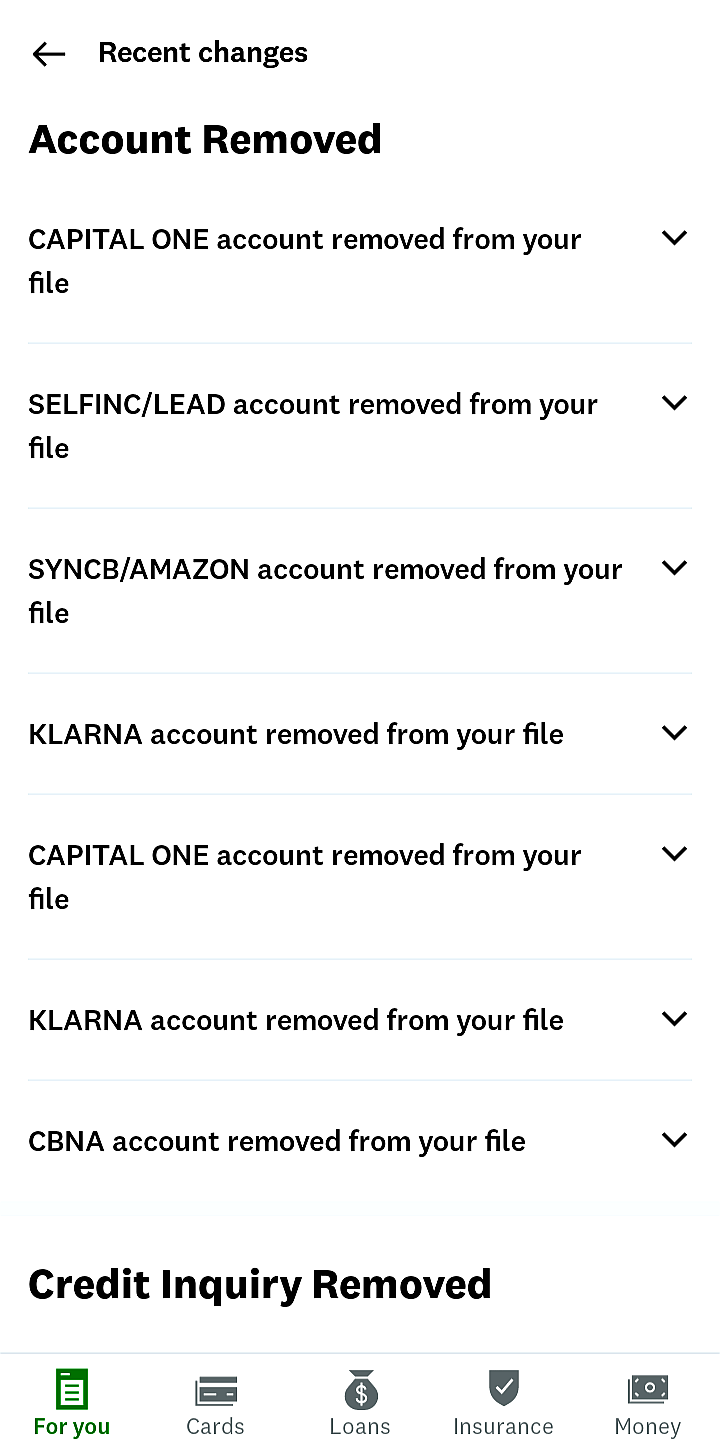Screen dimensions: 720x1451
Task: Tap the first KLARNA account removed text
Action: click(296, 734)
